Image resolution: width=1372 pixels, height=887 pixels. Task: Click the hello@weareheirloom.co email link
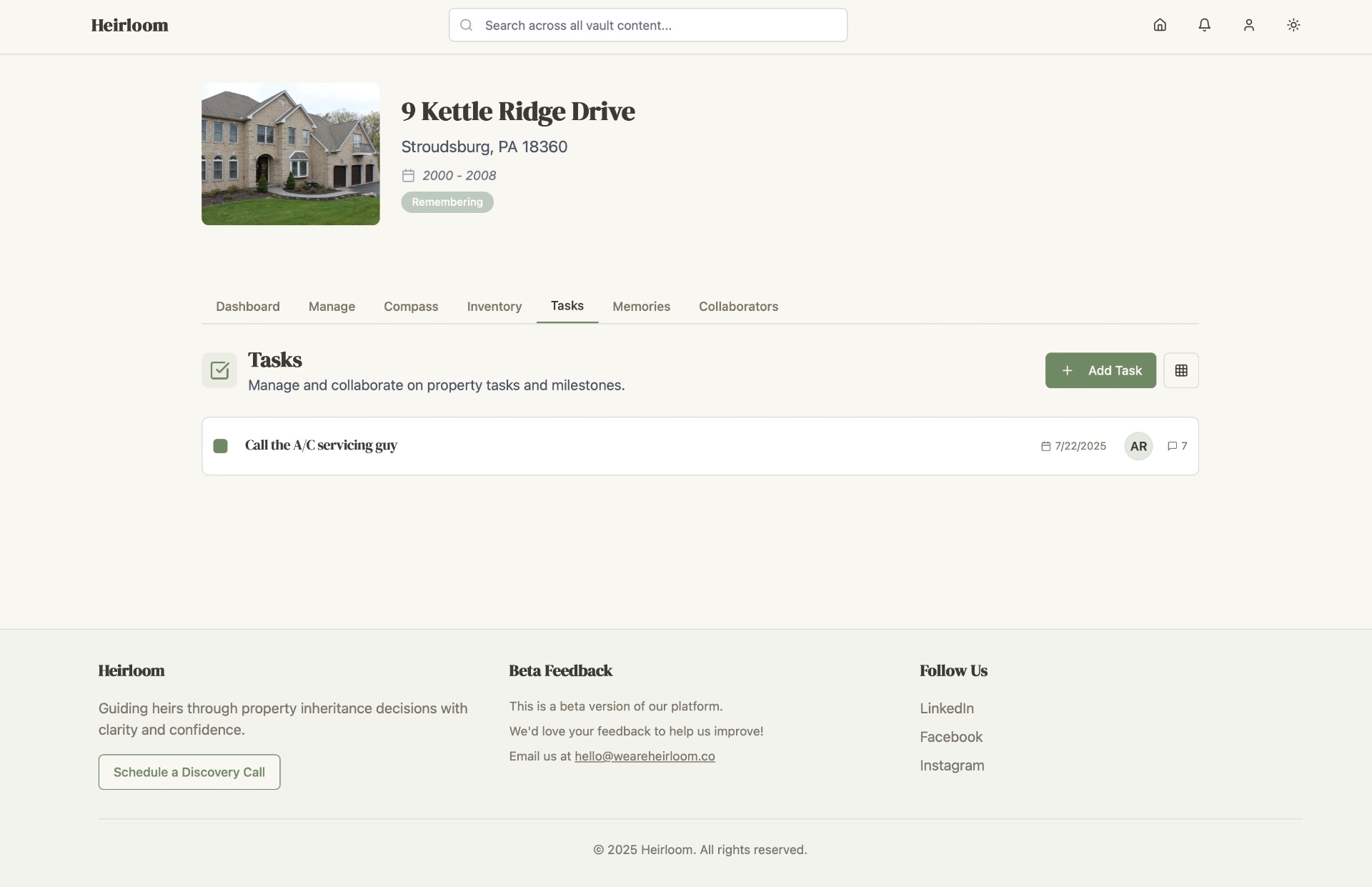(x=645, y=756)
